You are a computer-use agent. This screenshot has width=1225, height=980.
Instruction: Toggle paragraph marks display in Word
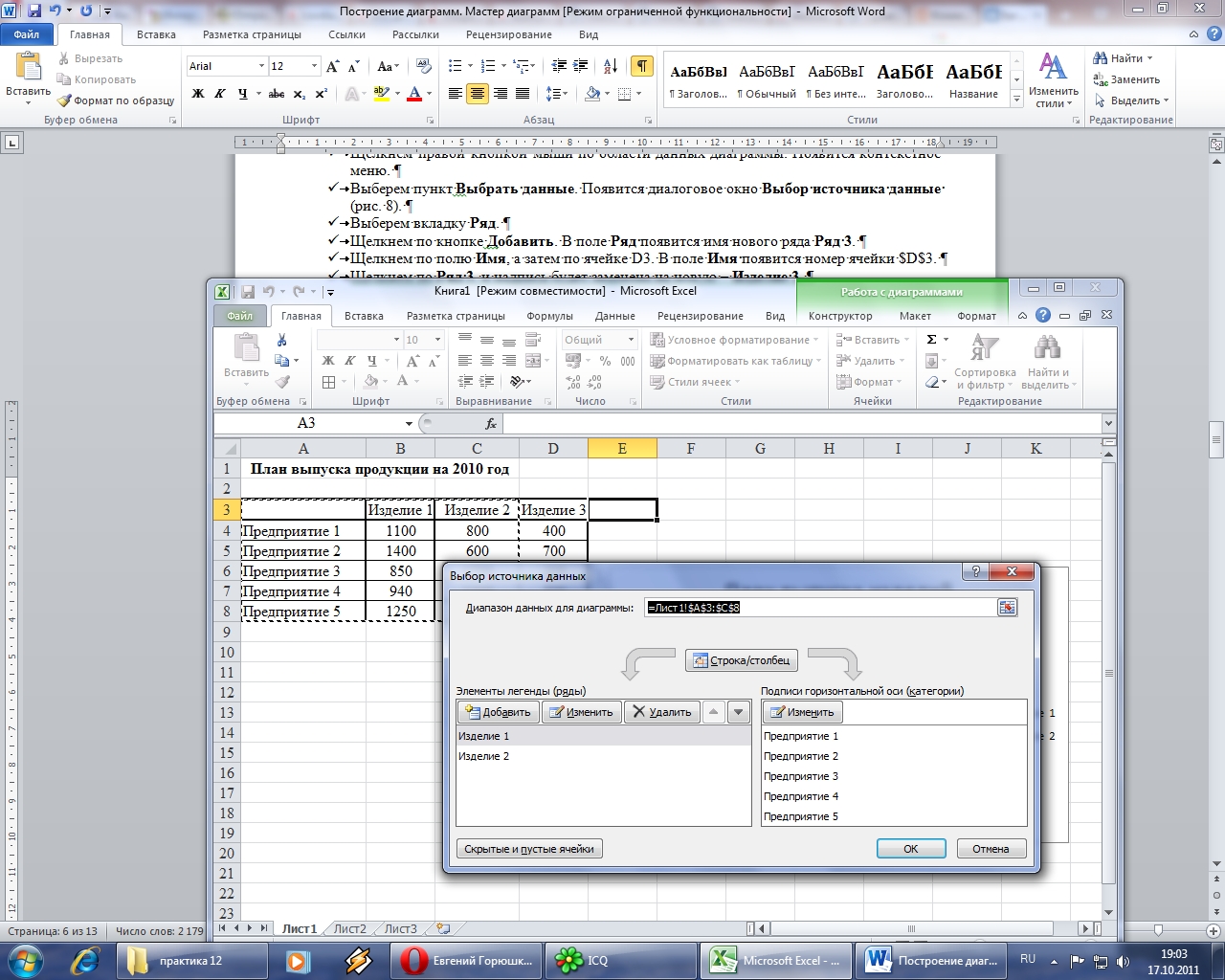tap(642, 66)
